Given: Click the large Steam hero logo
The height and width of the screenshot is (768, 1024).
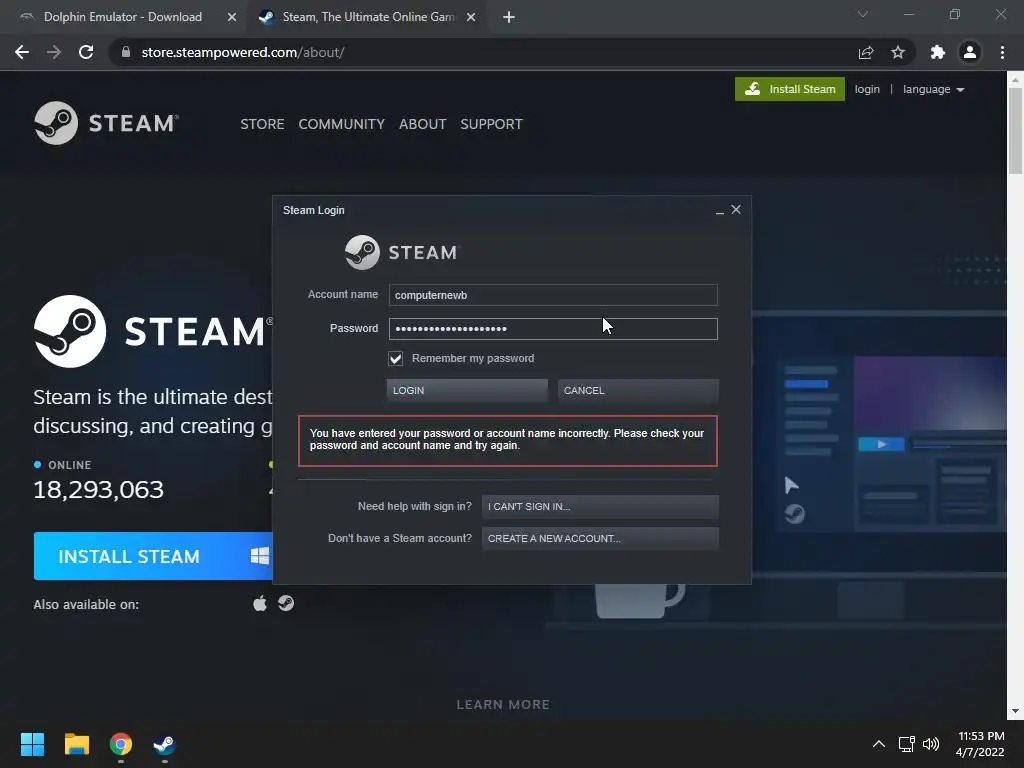Looking at the screenshot, I should point(153,331).
